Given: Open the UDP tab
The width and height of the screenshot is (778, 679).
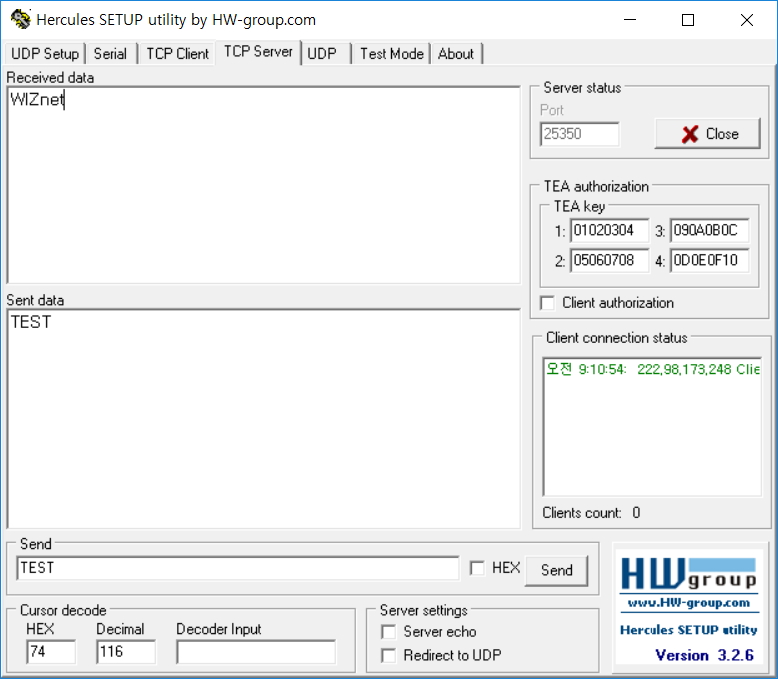Looking at the screenshot, I should 325,54.
